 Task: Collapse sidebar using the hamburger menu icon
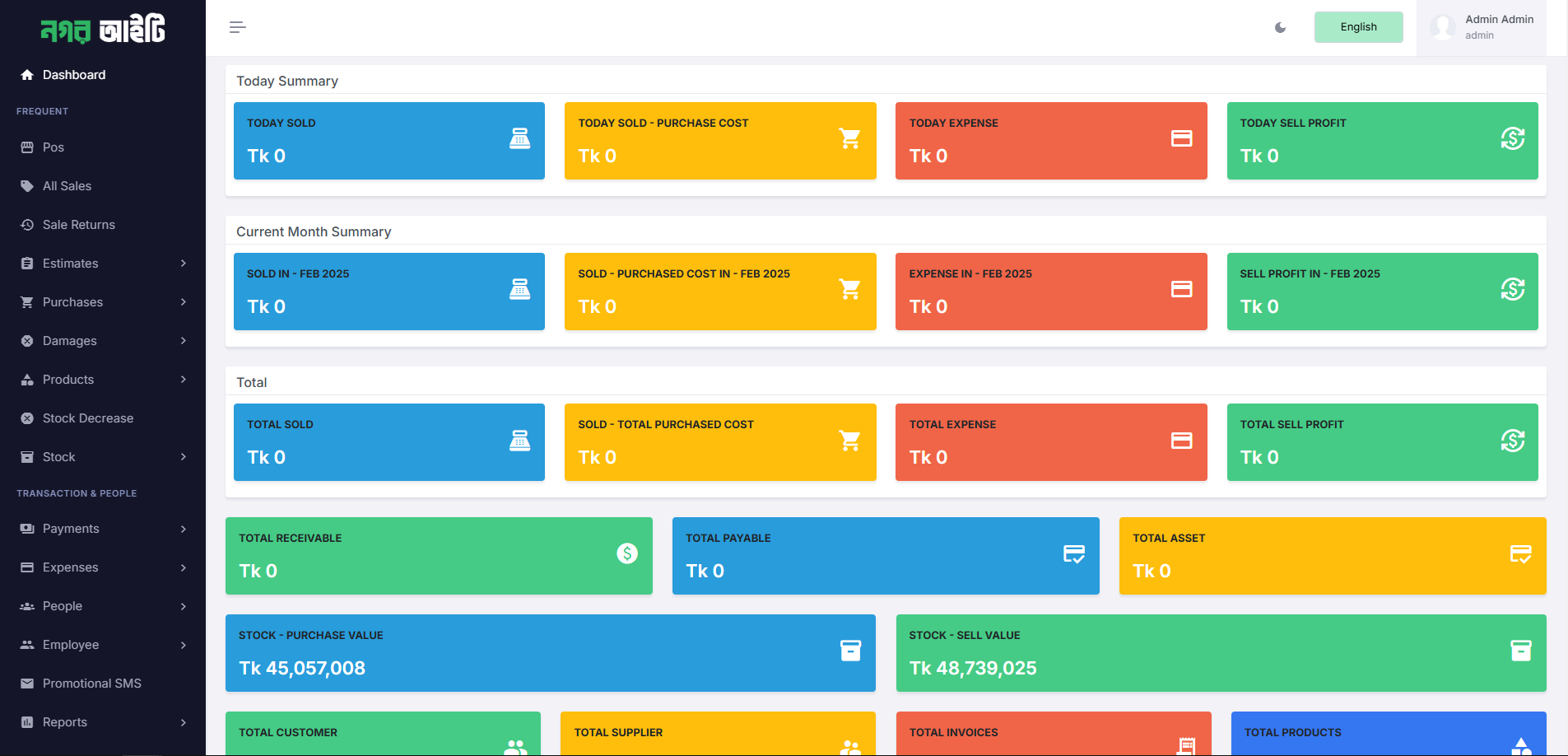click(x=237, y=27)
